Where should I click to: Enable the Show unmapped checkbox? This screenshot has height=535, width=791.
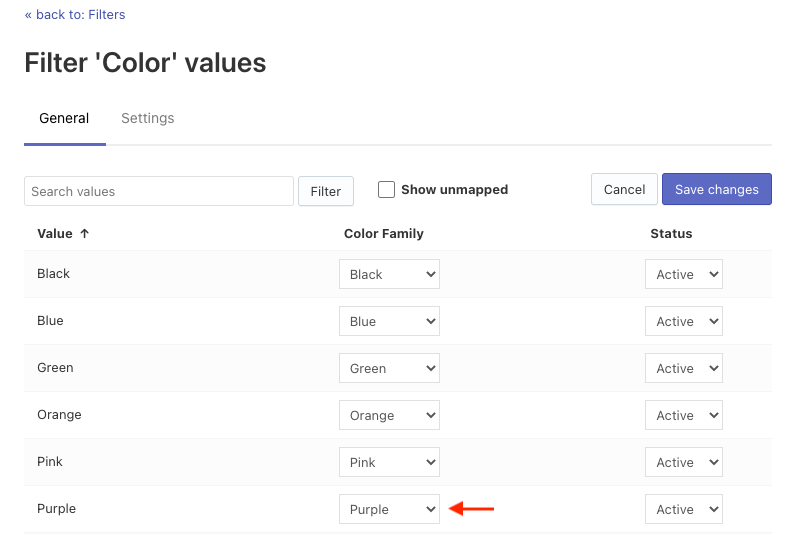(387, 190)
